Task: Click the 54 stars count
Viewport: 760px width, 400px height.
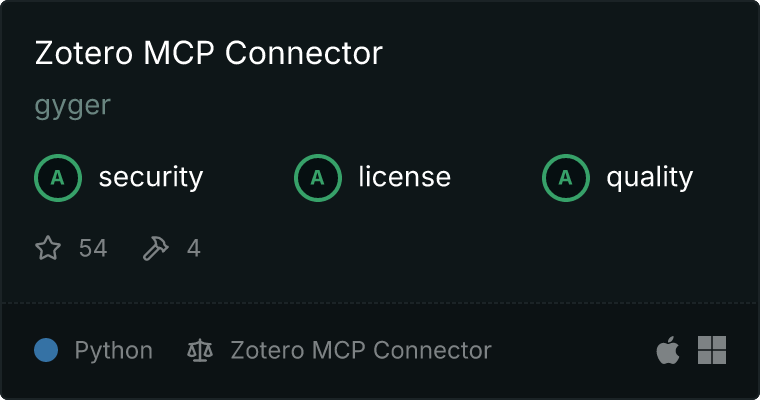Action: pyautogui.click(x=93, y=248)
